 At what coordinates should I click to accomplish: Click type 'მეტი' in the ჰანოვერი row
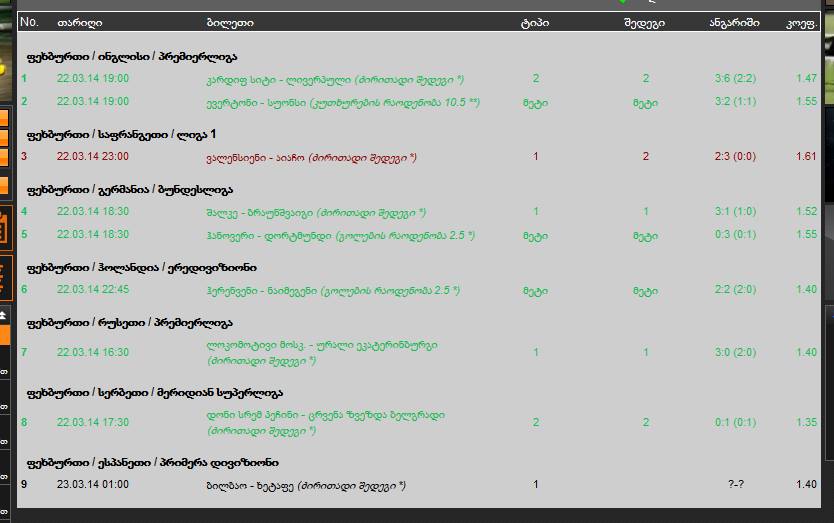click(x=536, y=236)
